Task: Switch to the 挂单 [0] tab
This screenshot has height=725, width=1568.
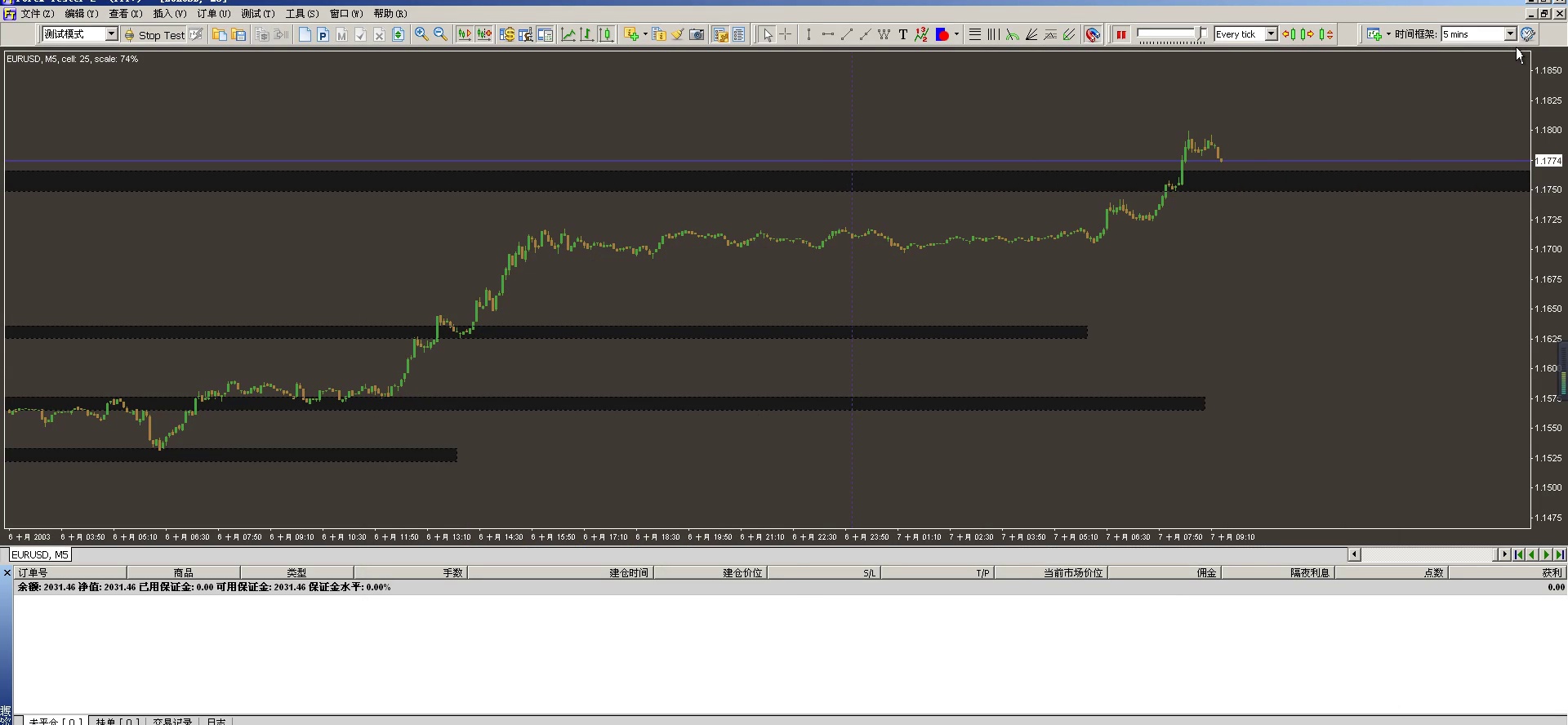Action: 116,722
